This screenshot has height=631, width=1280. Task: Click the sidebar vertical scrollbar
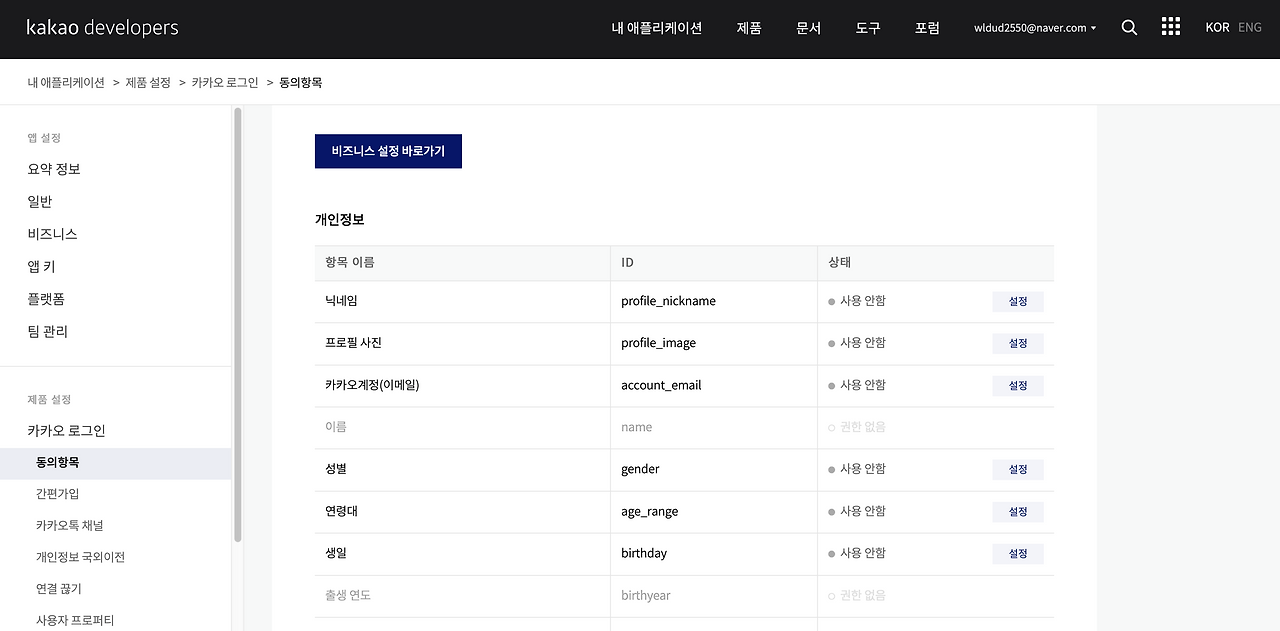pyautogui.click(x=238, y=325)
